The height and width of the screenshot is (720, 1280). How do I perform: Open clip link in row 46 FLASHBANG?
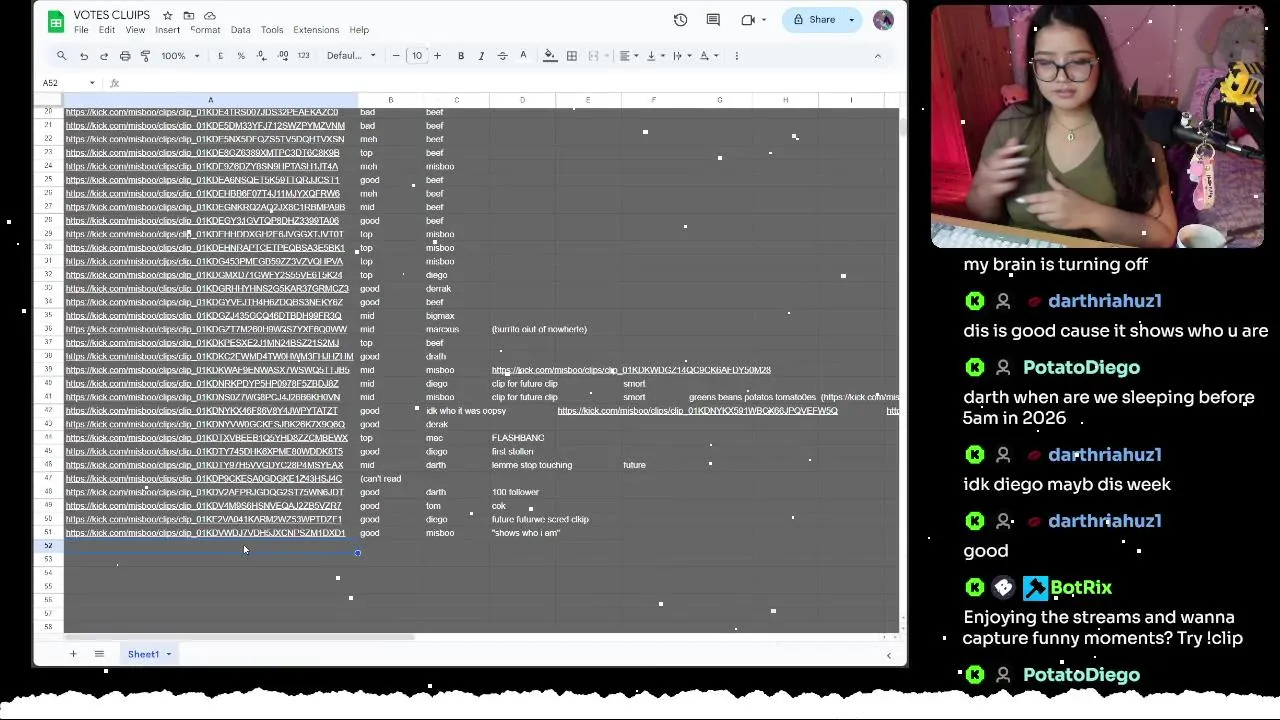pyautogui.click(x=206, y=438)
